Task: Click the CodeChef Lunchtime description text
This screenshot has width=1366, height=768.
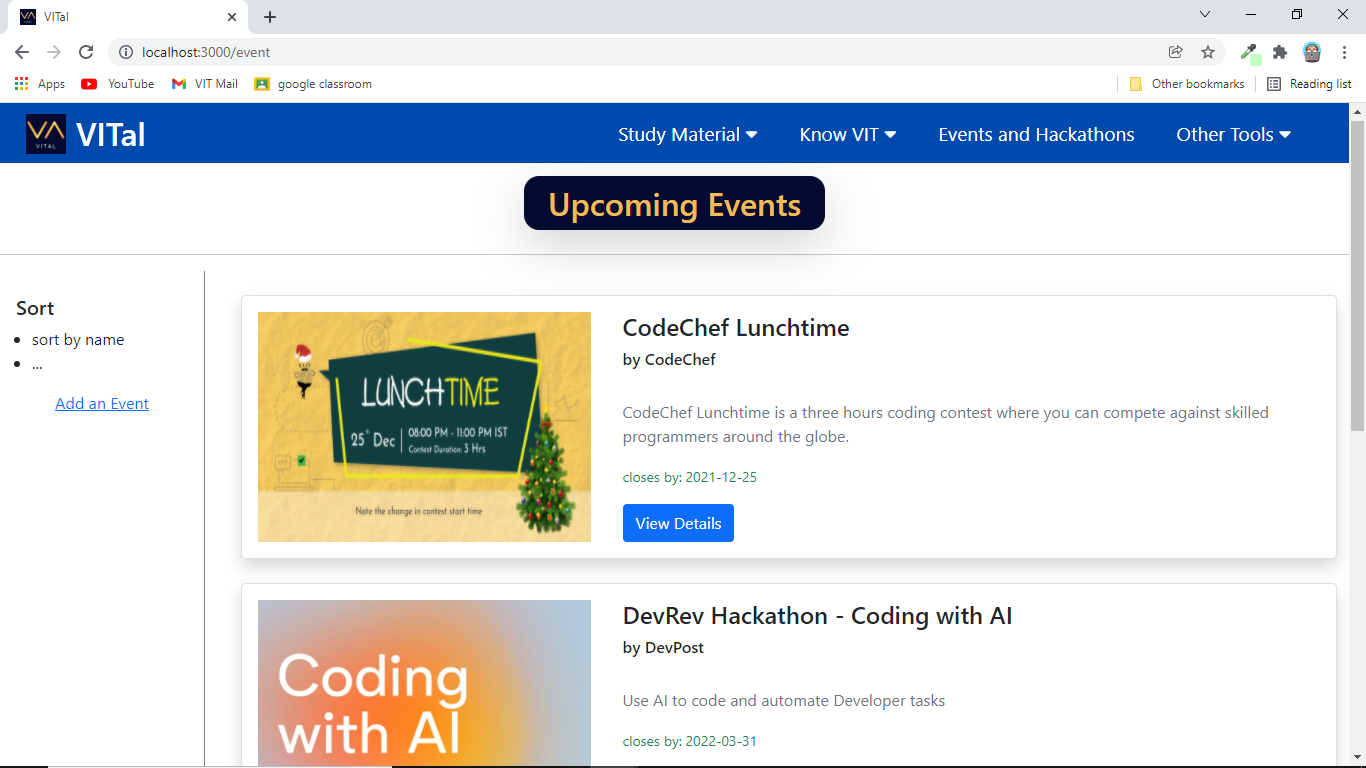Action: pos(945,424)
